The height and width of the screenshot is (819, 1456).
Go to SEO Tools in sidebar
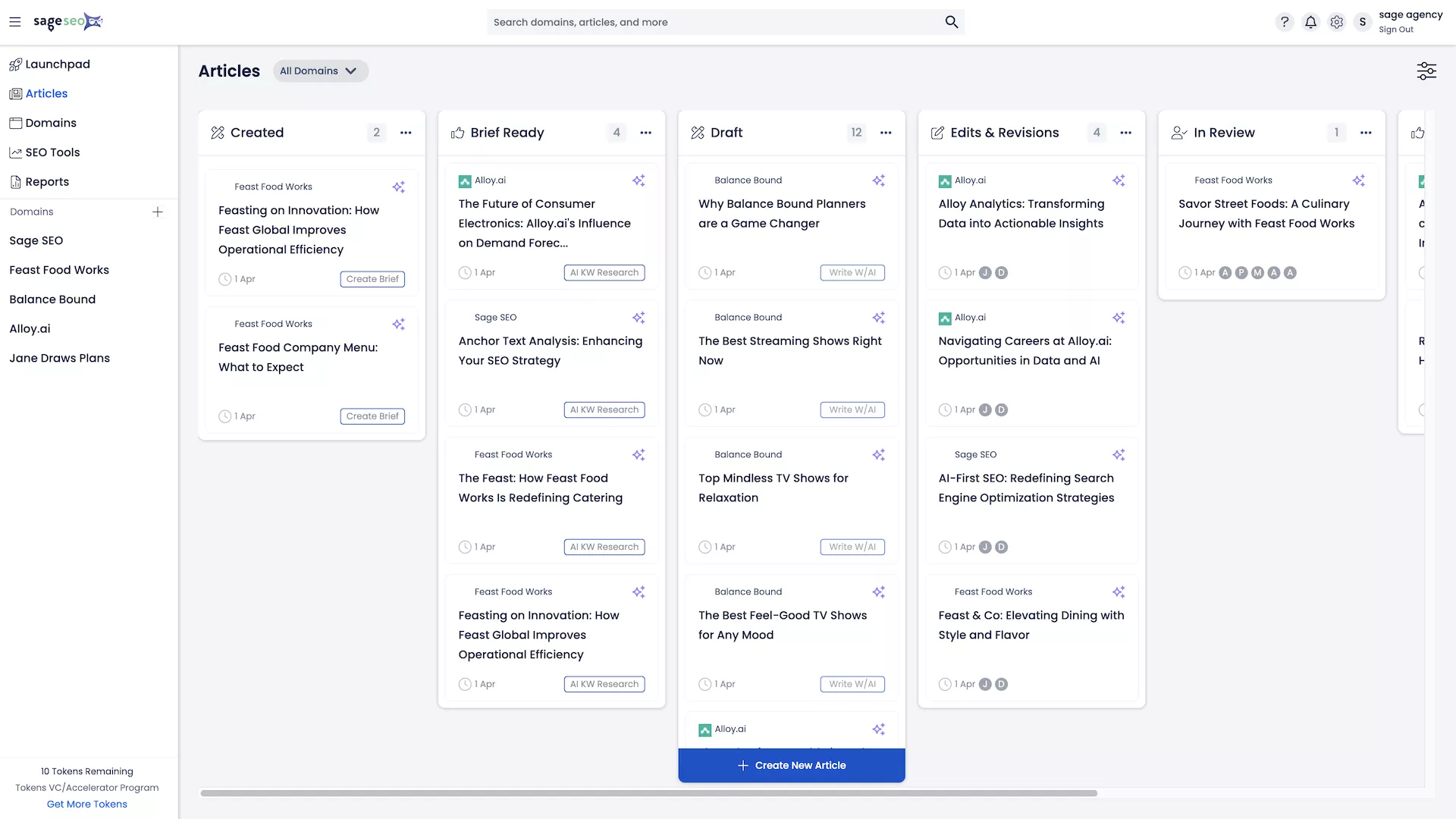point(52,152)
